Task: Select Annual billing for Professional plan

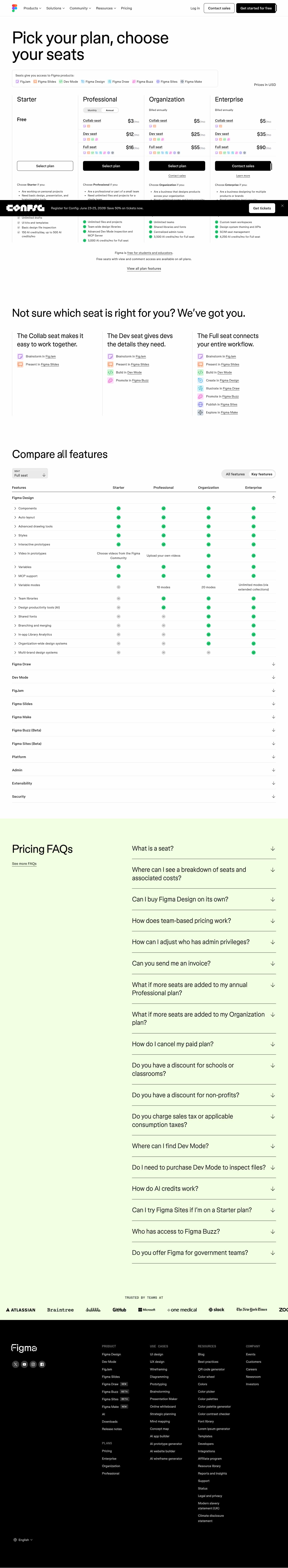Action: tap(109, 110)
